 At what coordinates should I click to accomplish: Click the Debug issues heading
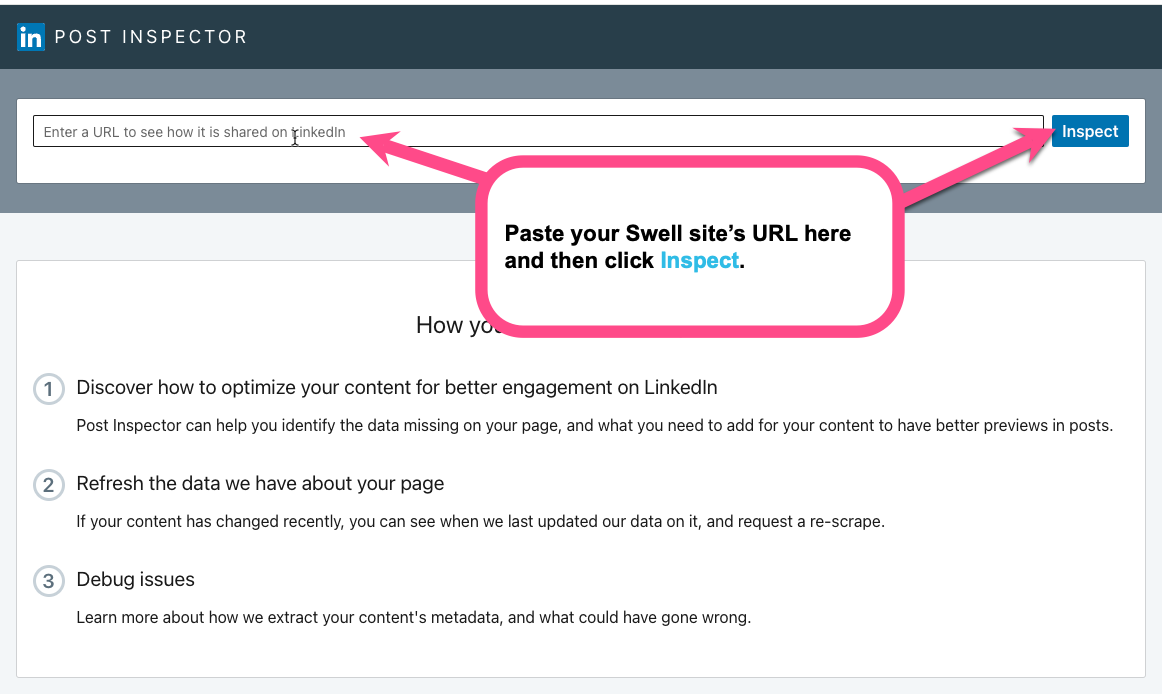tap(135, 579)
